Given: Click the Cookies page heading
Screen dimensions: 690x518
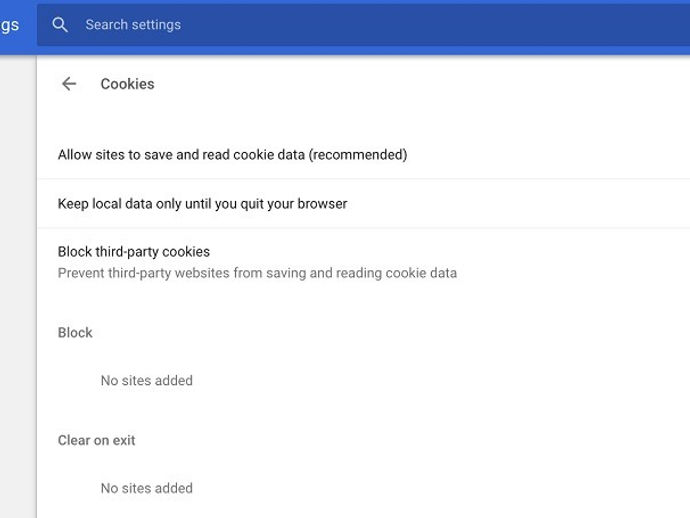Looking at the screenshot, I should [x=127, y=84].
